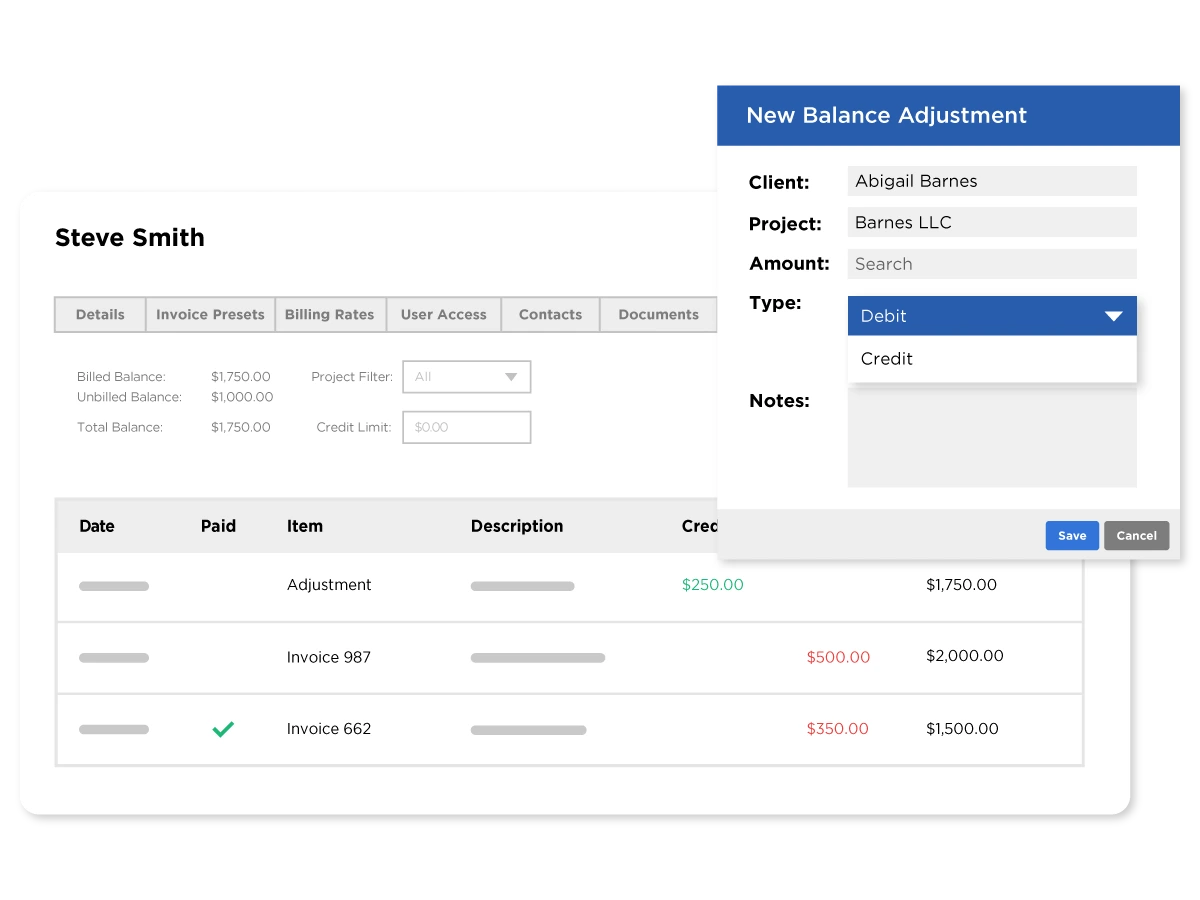This screenshot has width=1200, height=900.
Task: Click the New Balance Adjustment title bar
Action: point(948,116)
